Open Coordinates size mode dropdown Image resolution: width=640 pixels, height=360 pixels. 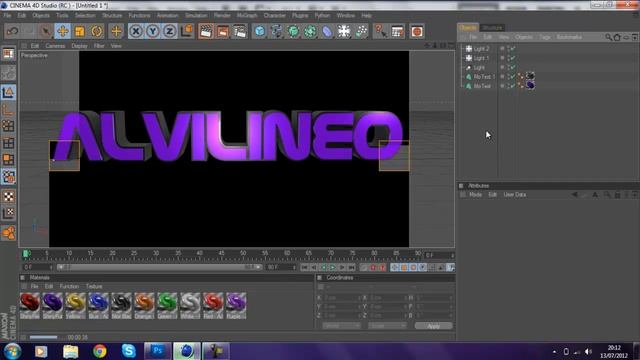[387, 326]
